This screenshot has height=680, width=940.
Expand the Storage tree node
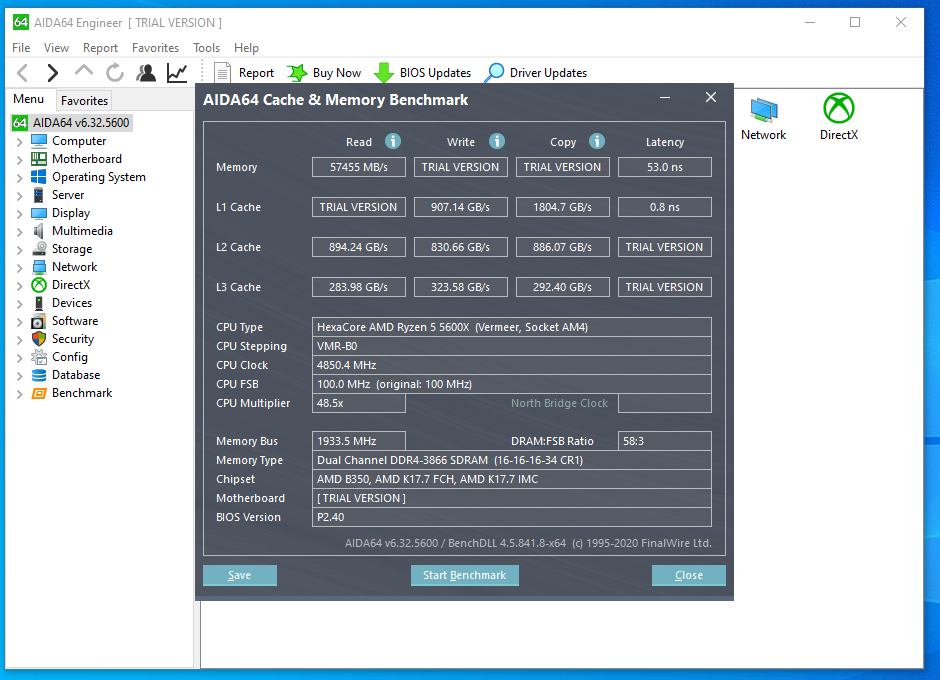19,250
